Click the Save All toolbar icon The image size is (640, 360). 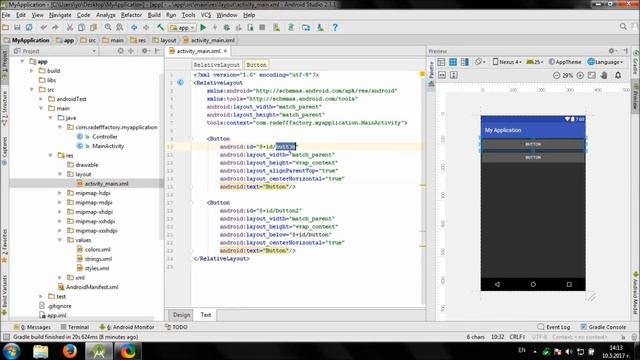(17, 27)
